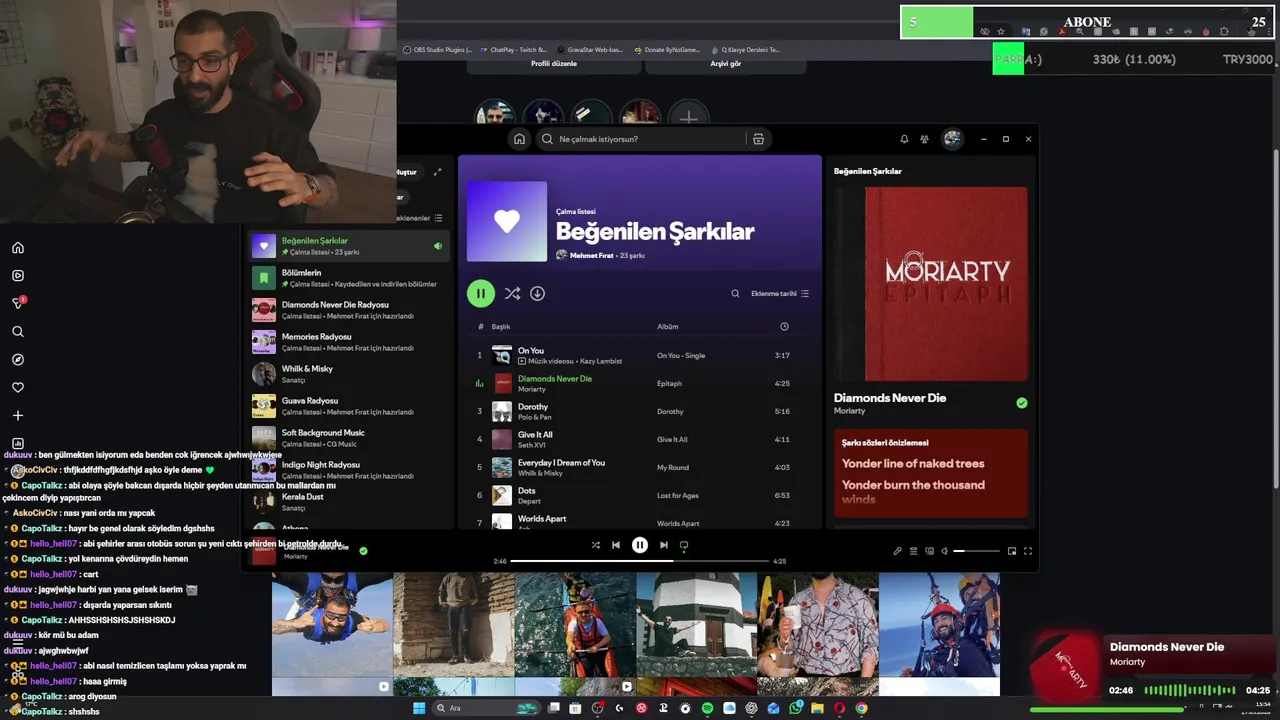The width and height of the screenshot is (1280, 720).
Task: Search within the playlist magnifier icon
Action: point(735,294)
